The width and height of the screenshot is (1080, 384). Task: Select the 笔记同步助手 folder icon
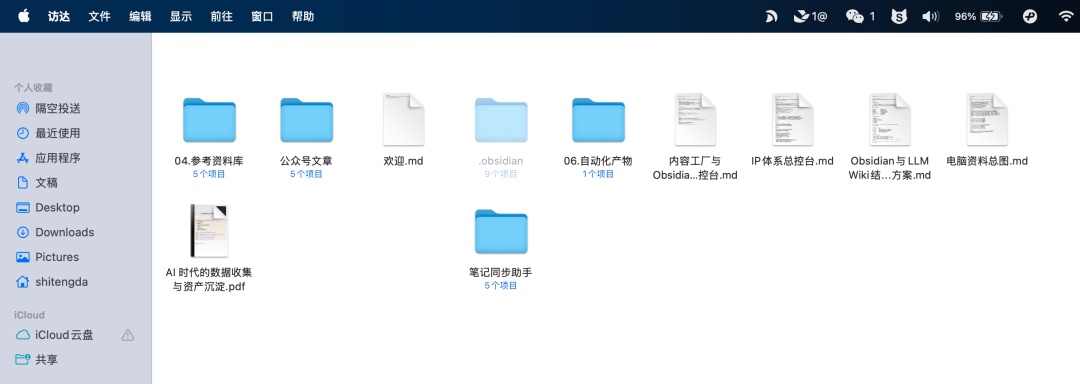(x=501, y=232)
